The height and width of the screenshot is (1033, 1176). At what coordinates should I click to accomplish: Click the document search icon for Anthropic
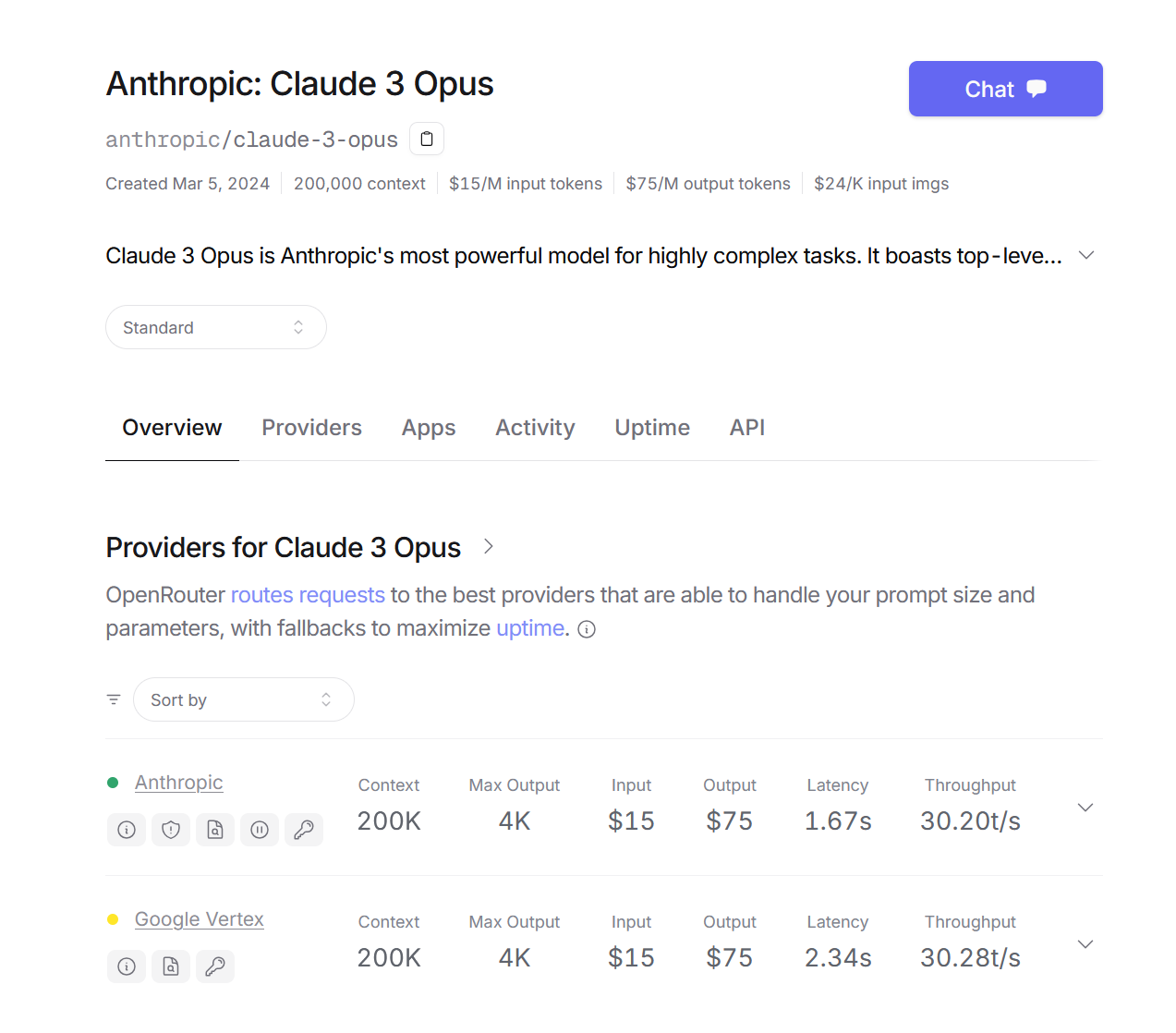(x=215, y=830)
